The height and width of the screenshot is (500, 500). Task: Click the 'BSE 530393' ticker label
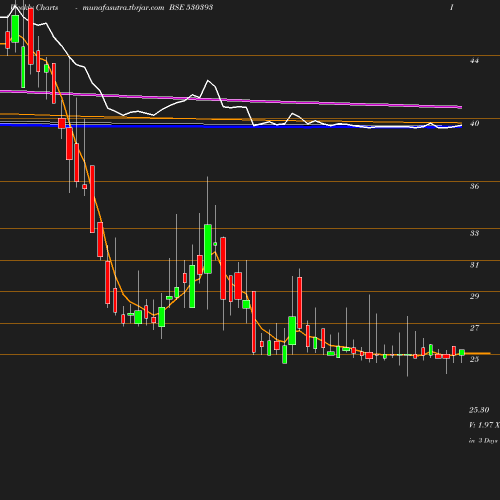(x=191, y=7)
